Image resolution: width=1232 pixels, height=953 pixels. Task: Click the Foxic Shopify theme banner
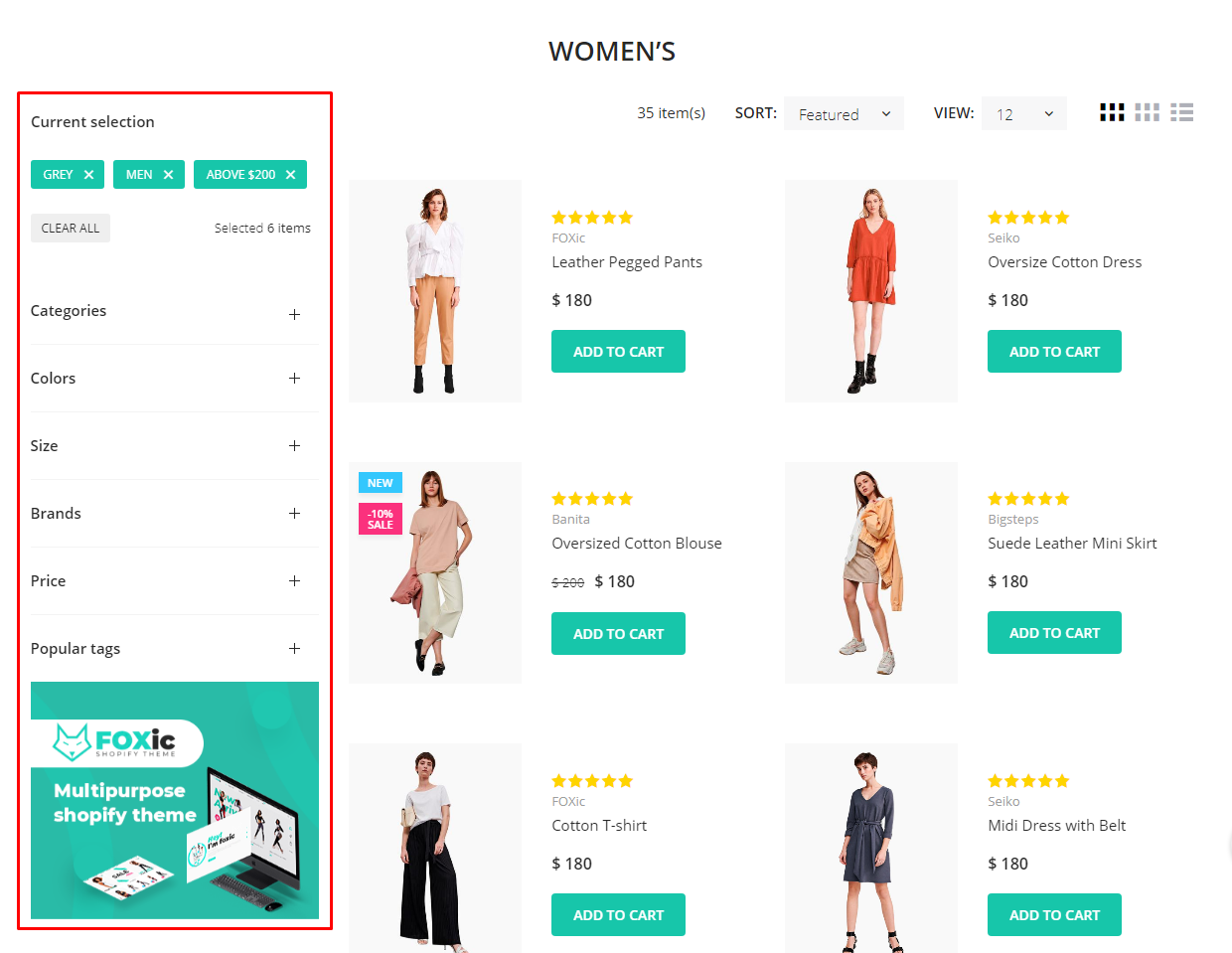(x=175, y=800)
